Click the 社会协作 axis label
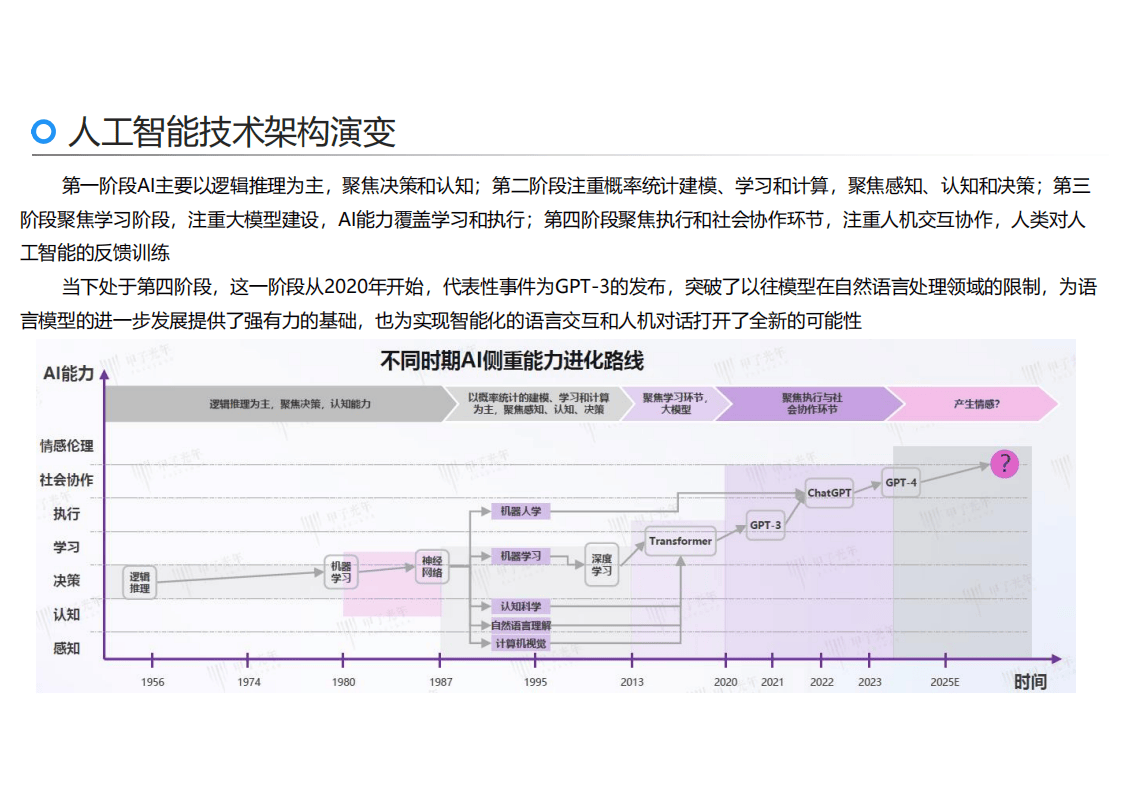1123x794 pixels. coord(67,480)
